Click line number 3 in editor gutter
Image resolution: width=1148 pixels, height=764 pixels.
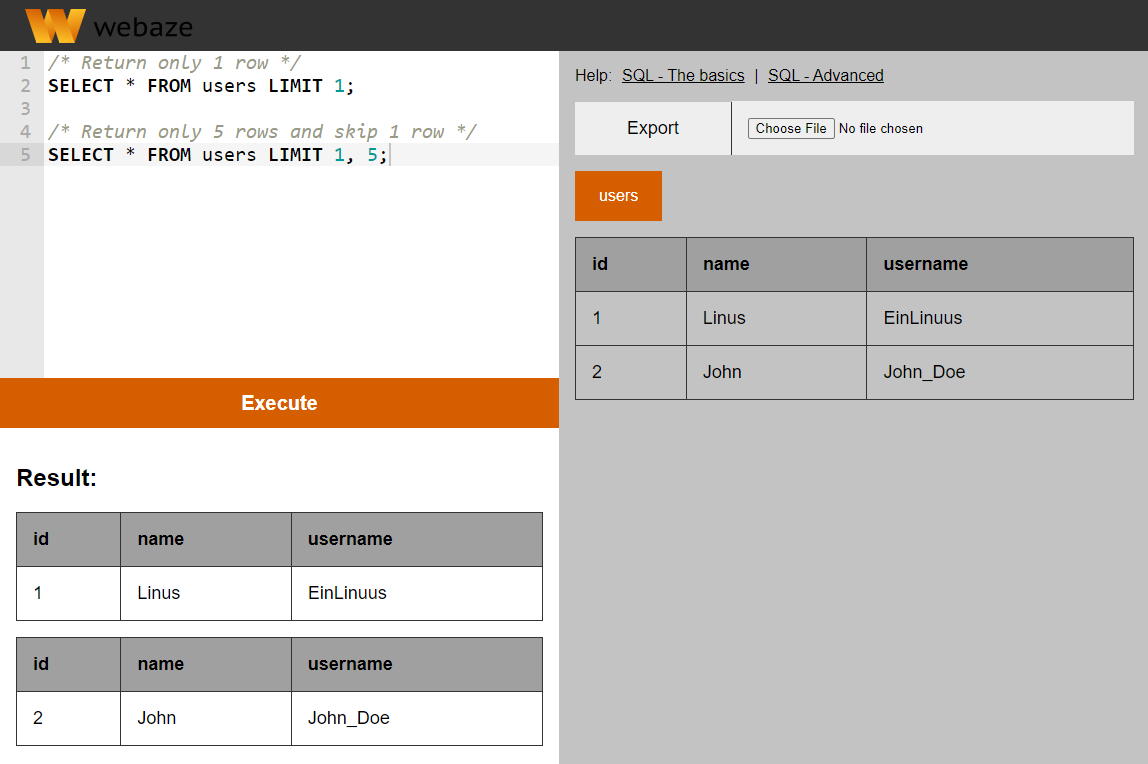point(26,108)
